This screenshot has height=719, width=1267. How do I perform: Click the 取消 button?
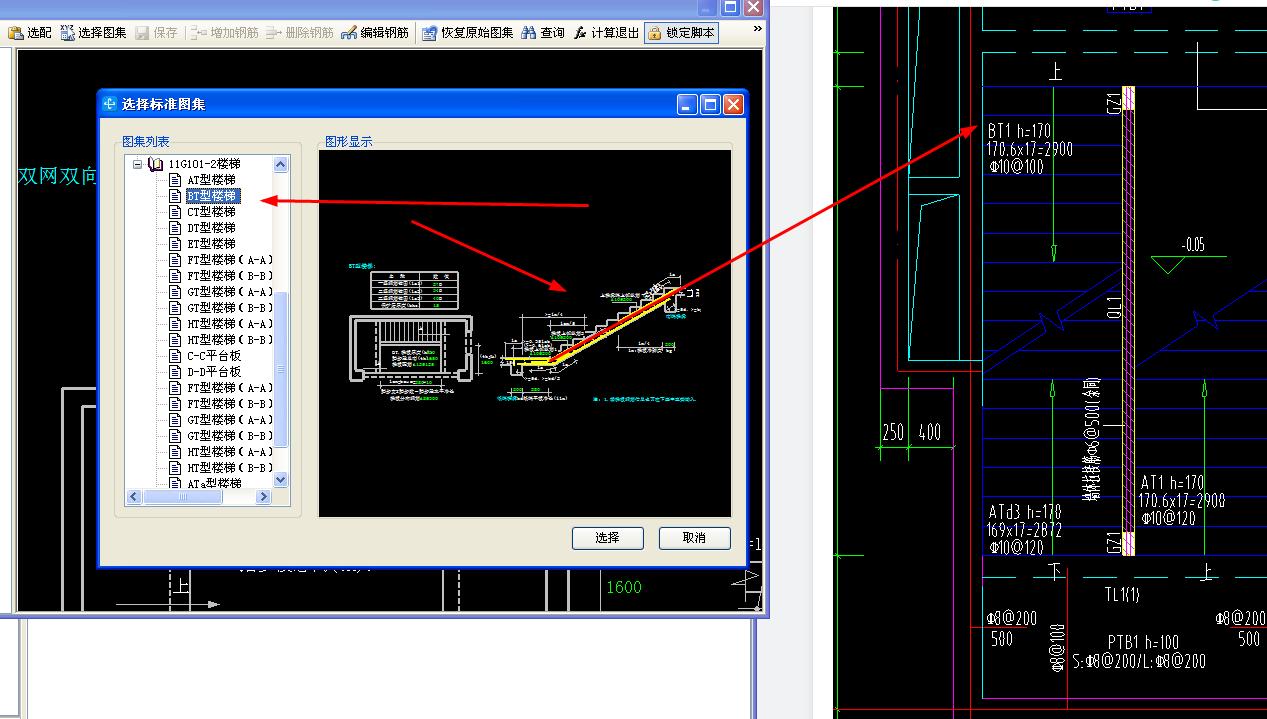694,538
